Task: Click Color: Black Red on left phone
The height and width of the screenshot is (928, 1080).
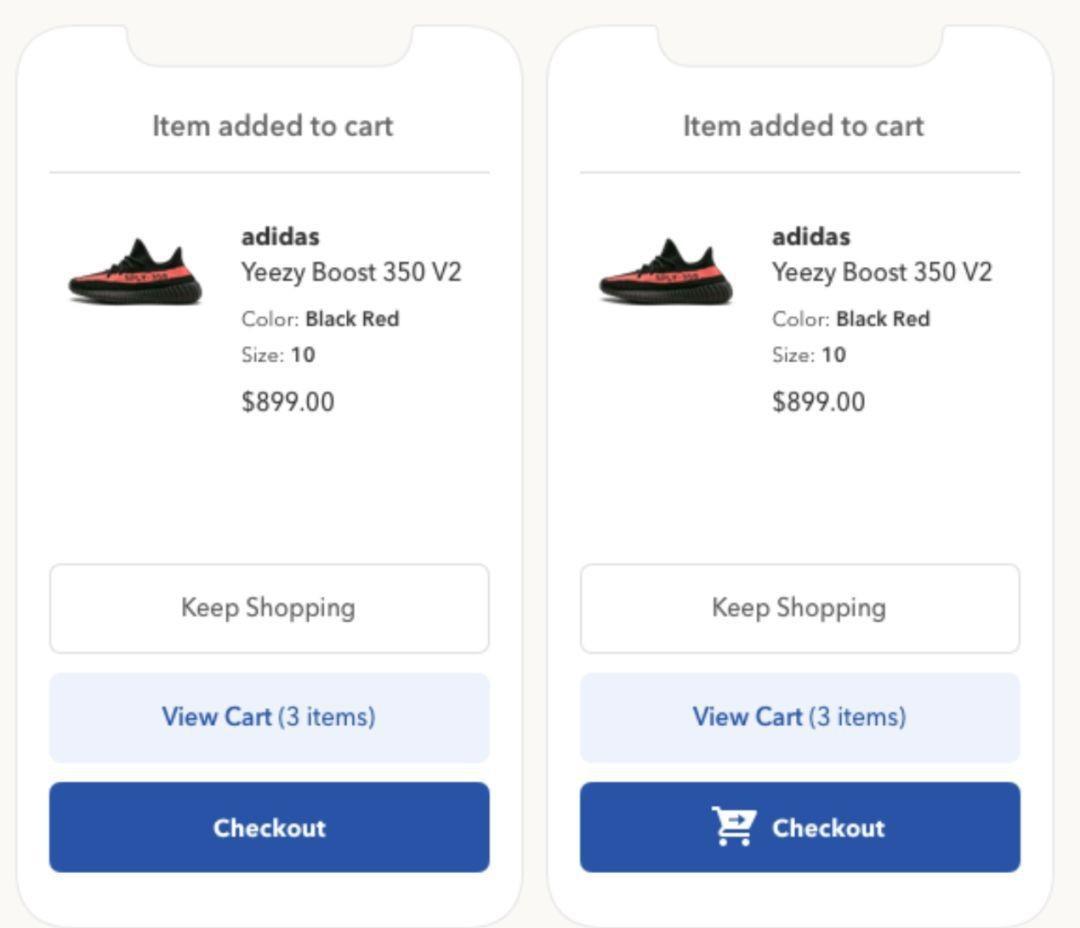Action: click(x=320, y=319)
